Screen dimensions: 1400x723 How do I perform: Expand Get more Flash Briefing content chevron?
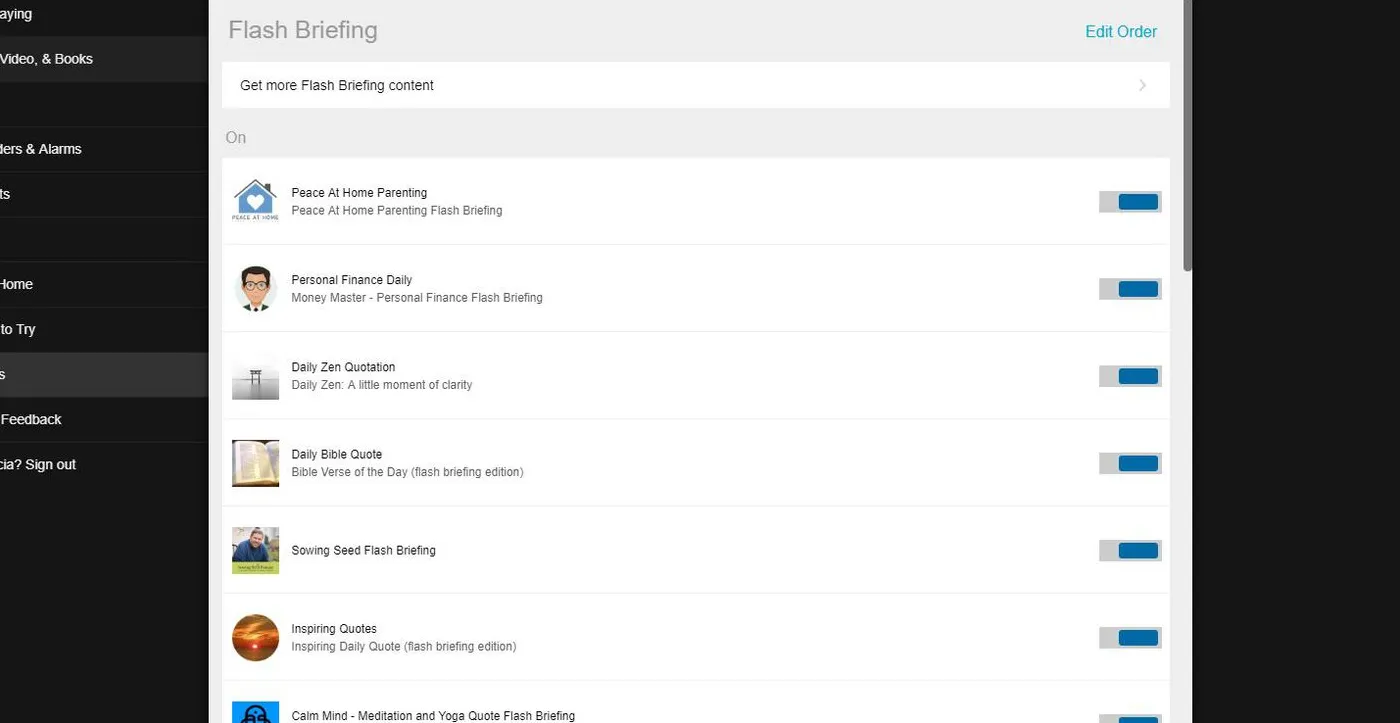tap(1142, 85)
